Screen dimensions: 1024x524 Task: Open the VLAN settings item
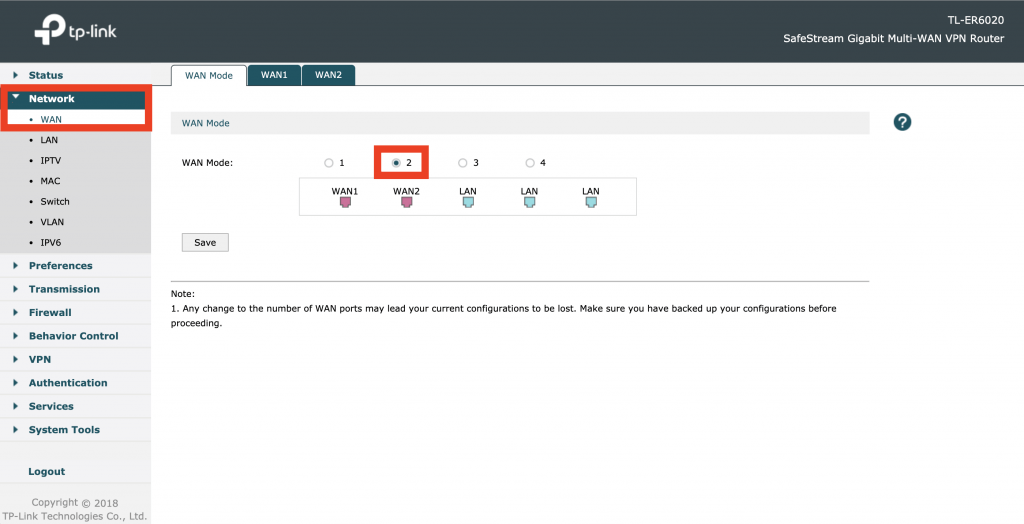coord(52,222)
